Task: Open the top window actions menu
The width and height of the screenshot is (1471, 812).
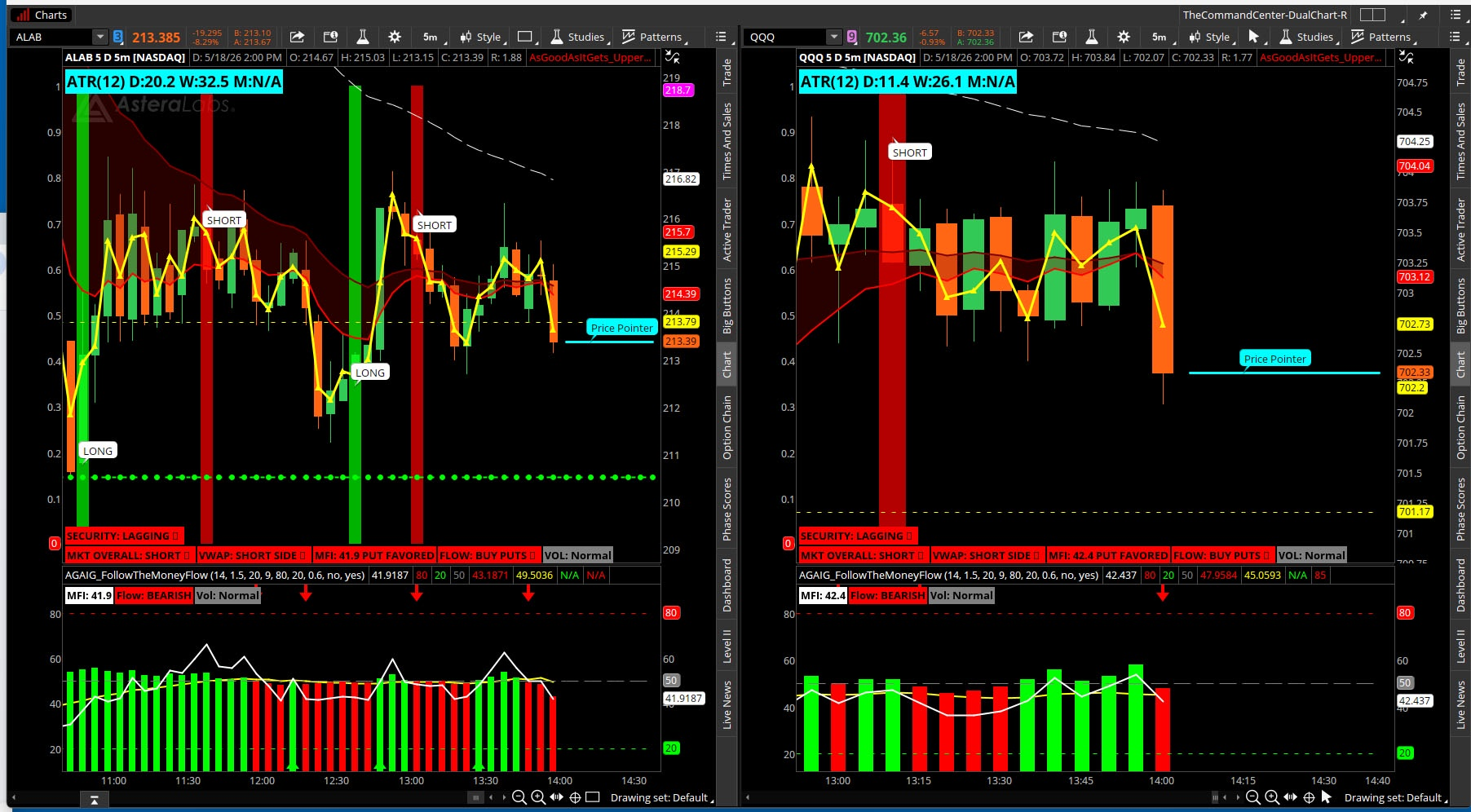Action: pyautogui.click(x=1456, y=15)
